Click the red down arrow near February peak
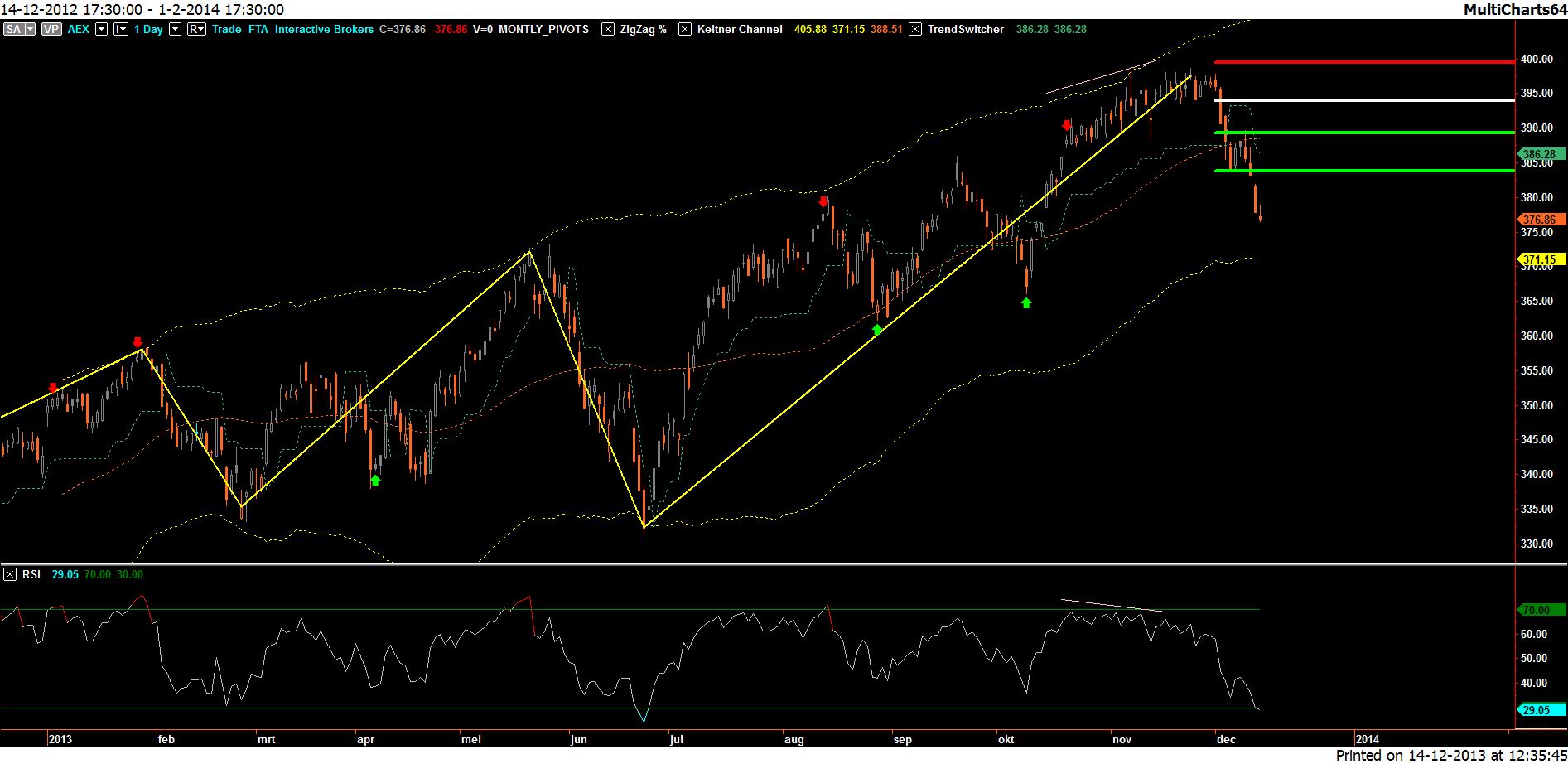 (138, 341)
